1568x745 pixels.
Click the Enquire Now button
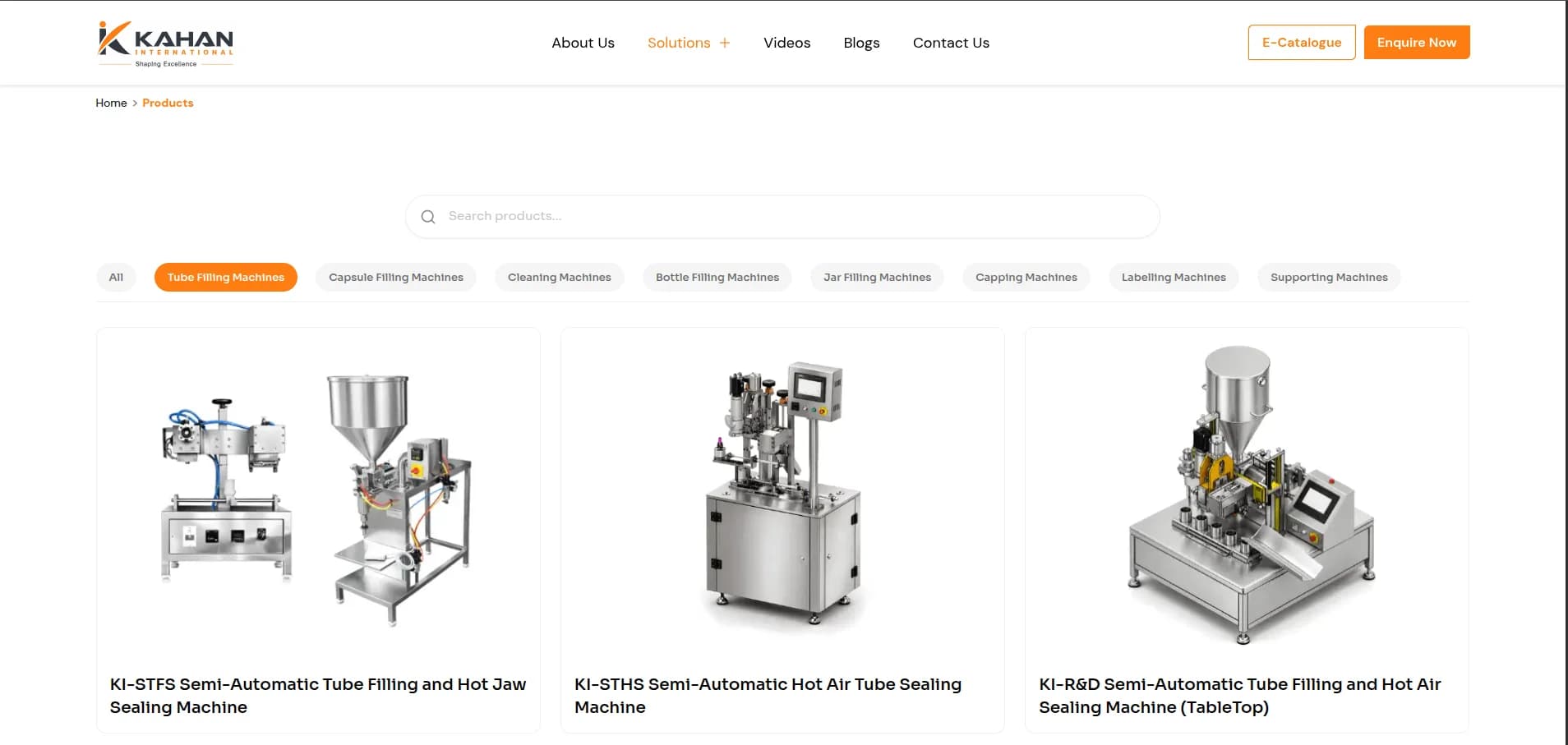pyautogui.click(x=1417, y=43)
